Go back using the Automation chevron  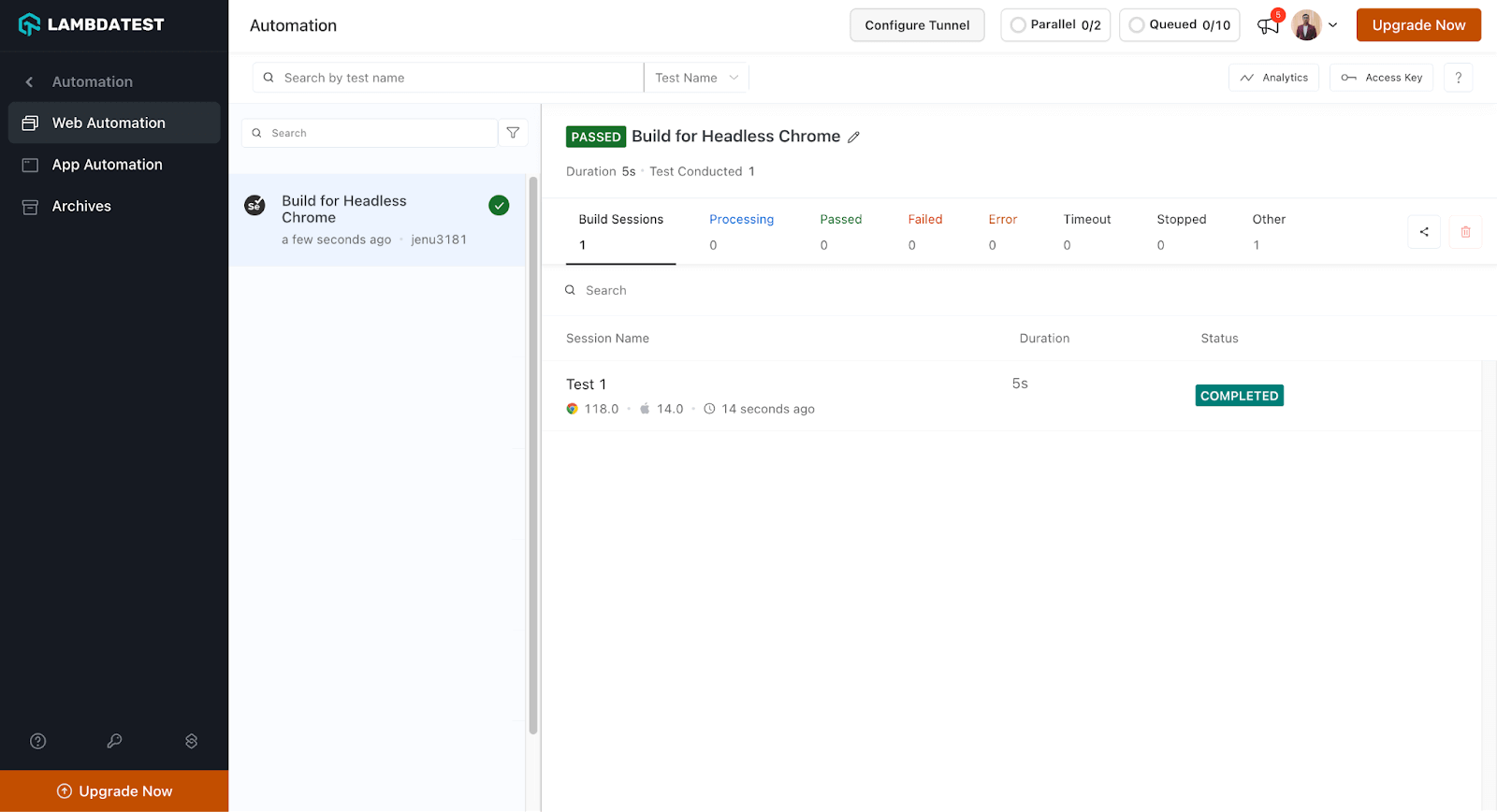point(30,82)
